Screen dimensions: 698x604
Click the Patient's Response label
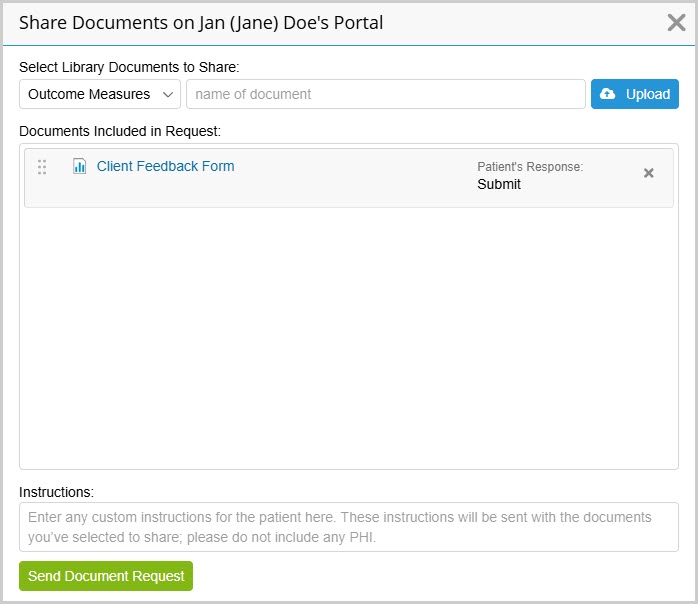point(530,166)
